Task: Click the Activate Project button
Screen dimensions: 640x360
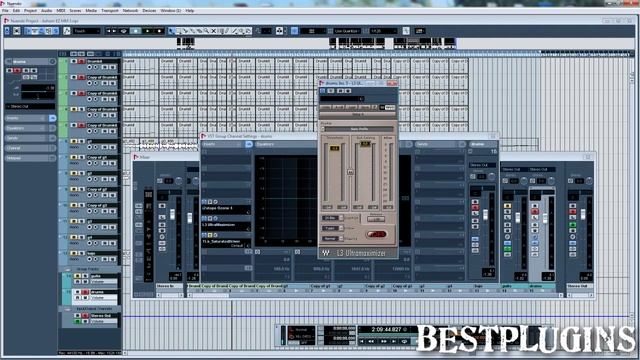Action: tap(7, 31)
